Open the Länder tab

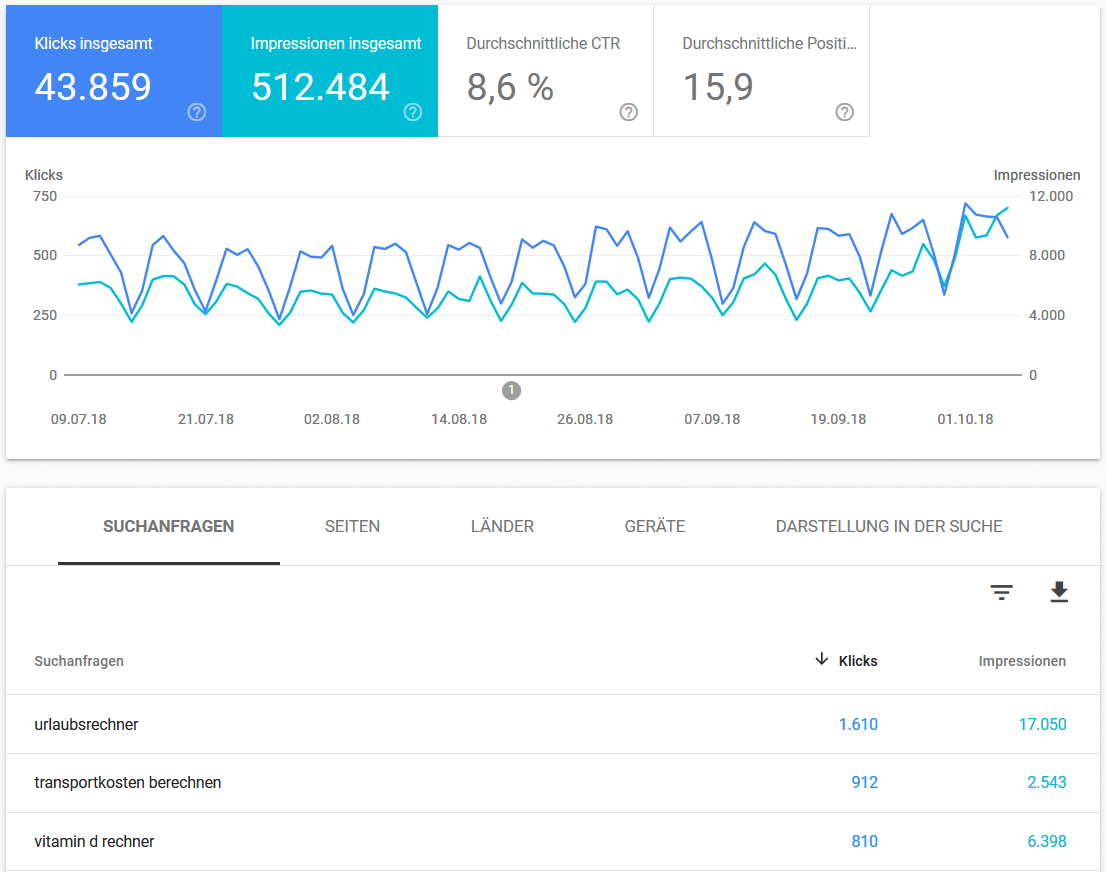tap(502, 527)
